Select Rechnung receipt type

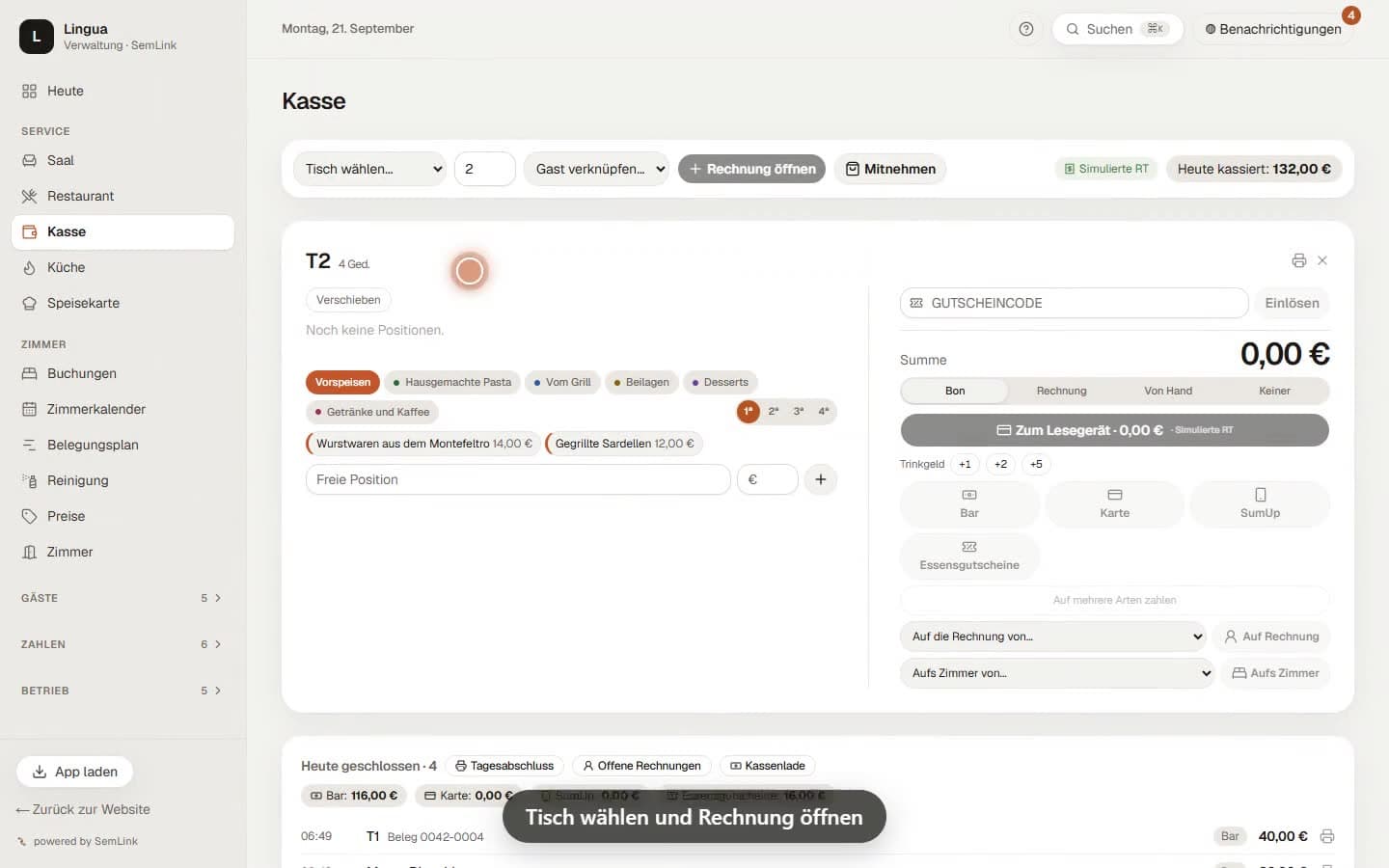tap(1061, 391)
